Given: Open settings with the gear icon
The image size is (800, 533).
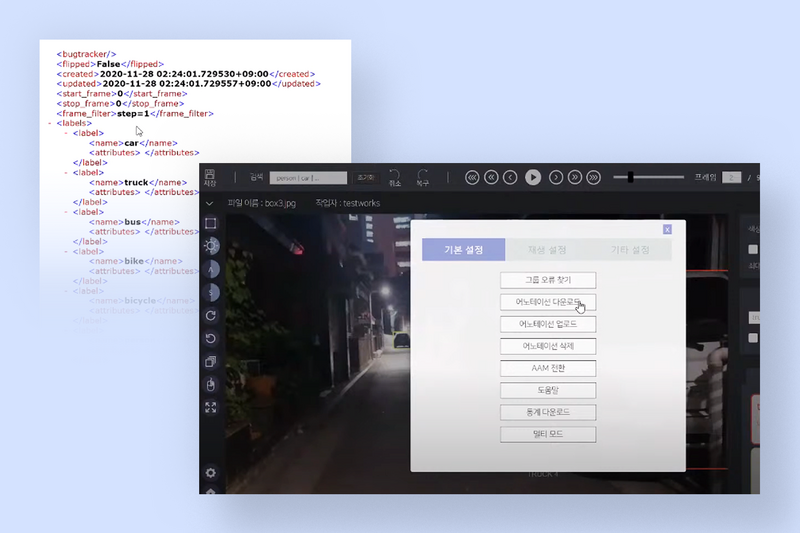Looking at the screenshot, I should coord(211,472).
